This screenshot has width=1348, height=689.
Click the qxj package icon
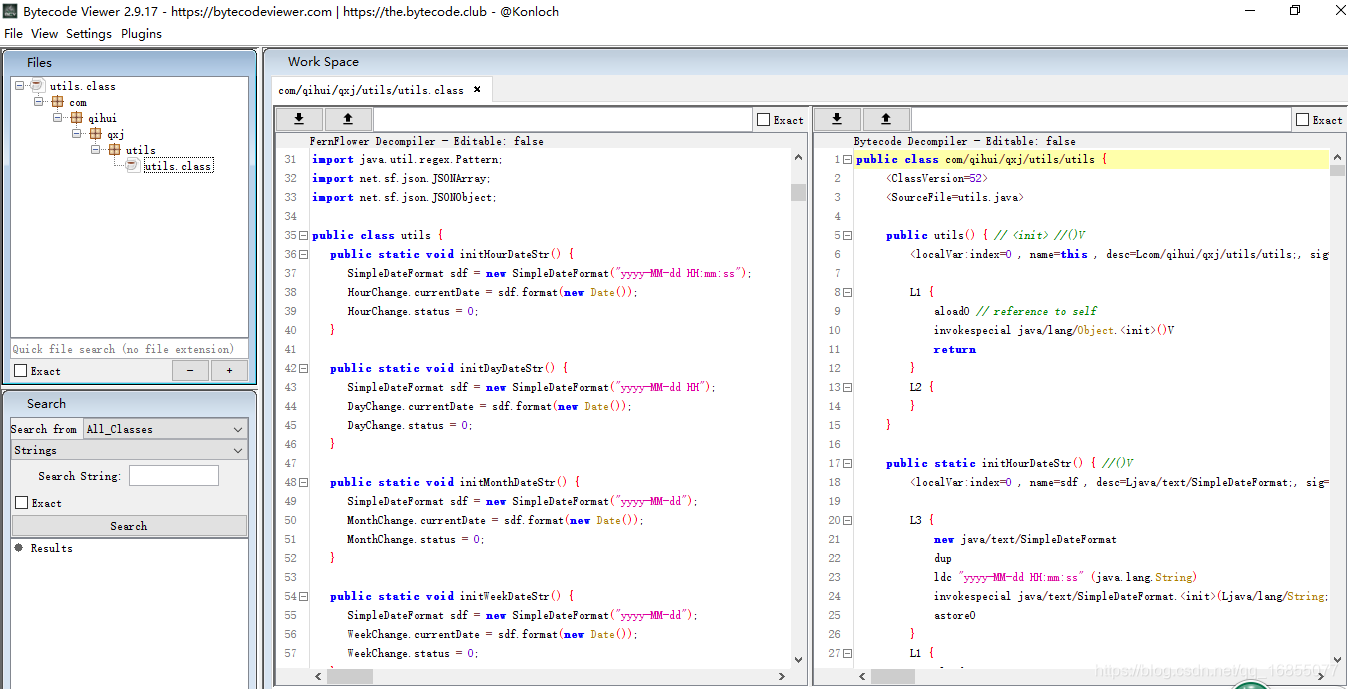96,134
